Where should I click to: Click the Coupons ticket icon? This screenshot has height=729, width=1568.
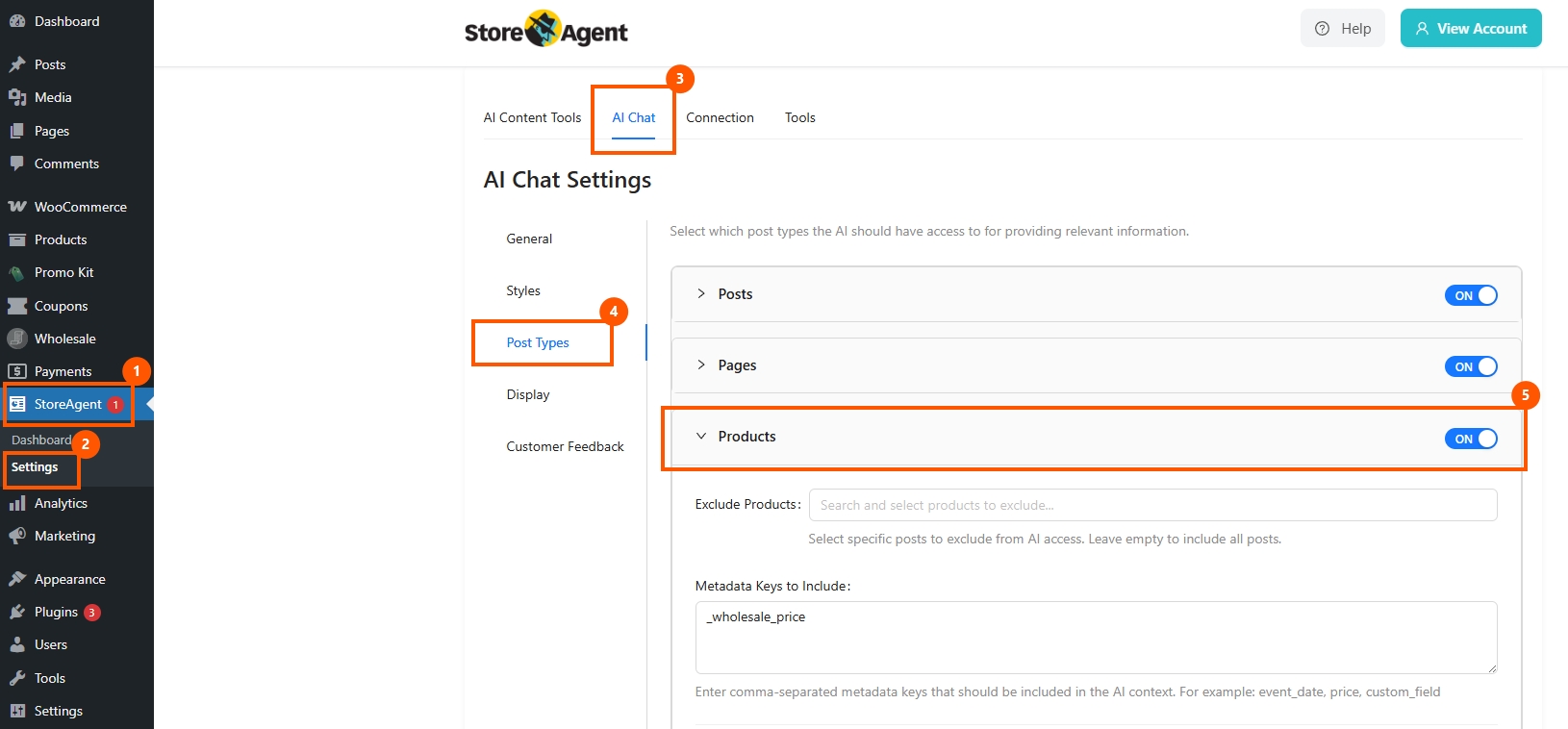click(x=17, y=306)
